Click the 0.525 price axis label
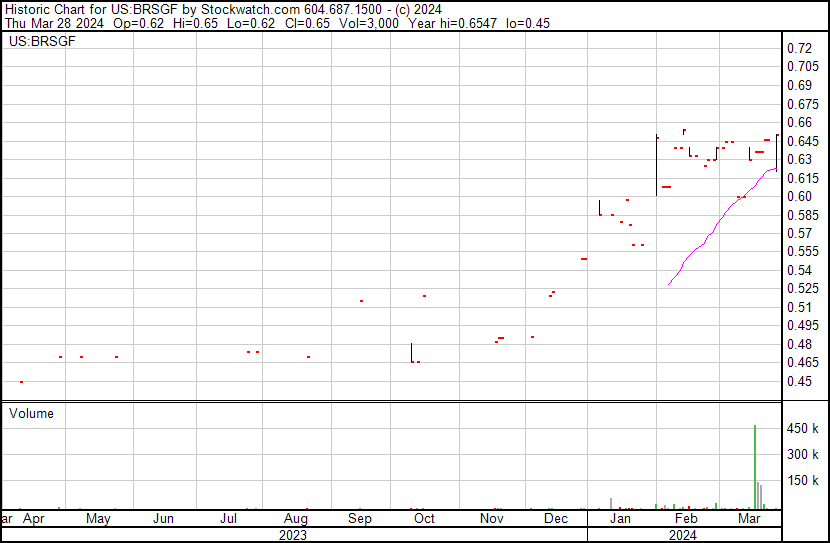This screenshot has height=543, width=830. (802, 289)
